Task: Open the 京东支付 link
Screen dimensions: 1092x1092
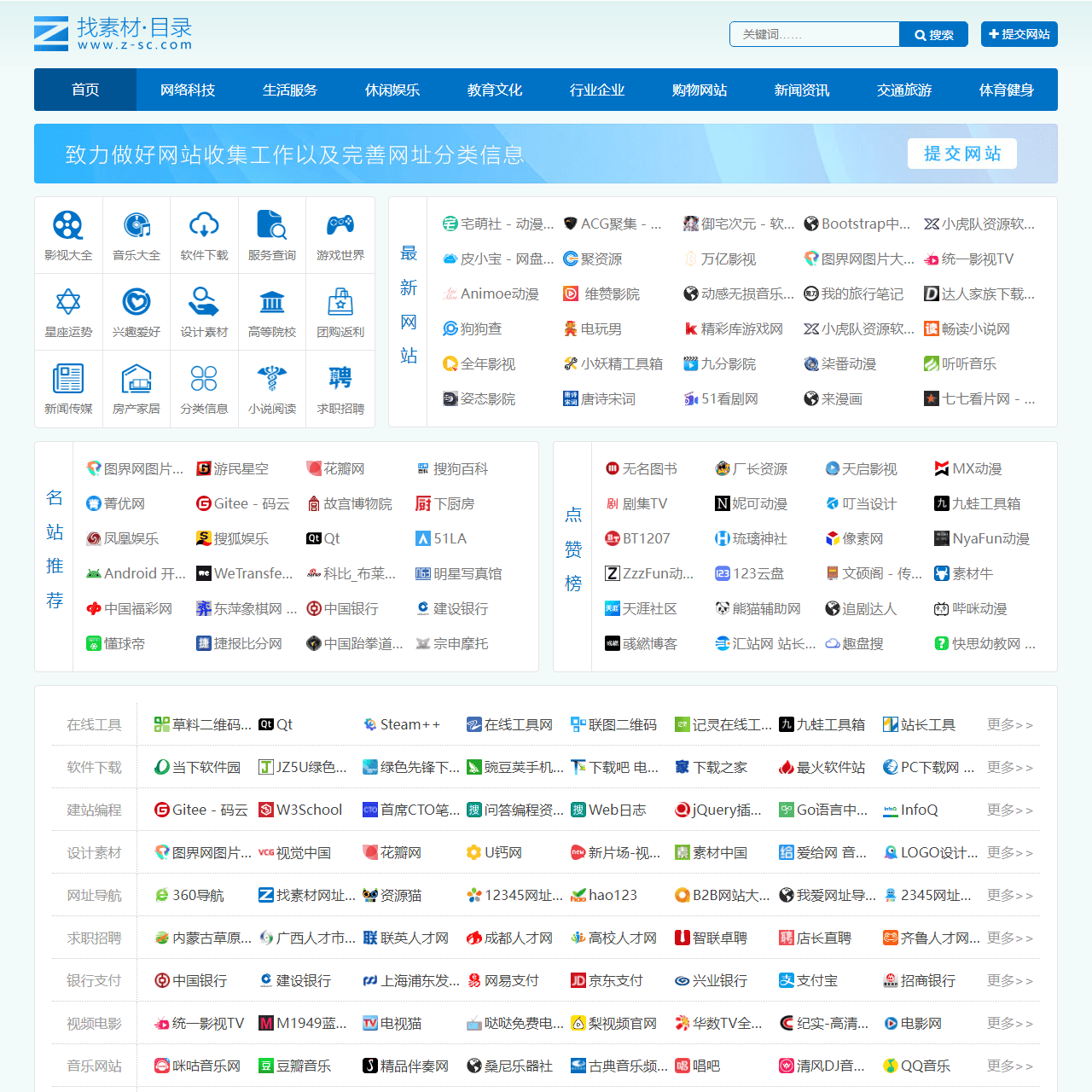Action: coord(607,980)
